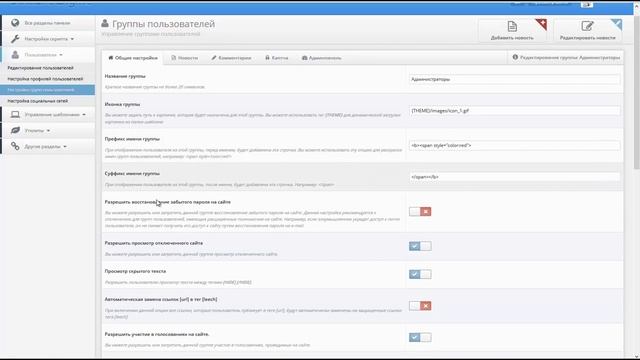Open Настройка профилей пользователей submenu link

click(x=45, y=79)
